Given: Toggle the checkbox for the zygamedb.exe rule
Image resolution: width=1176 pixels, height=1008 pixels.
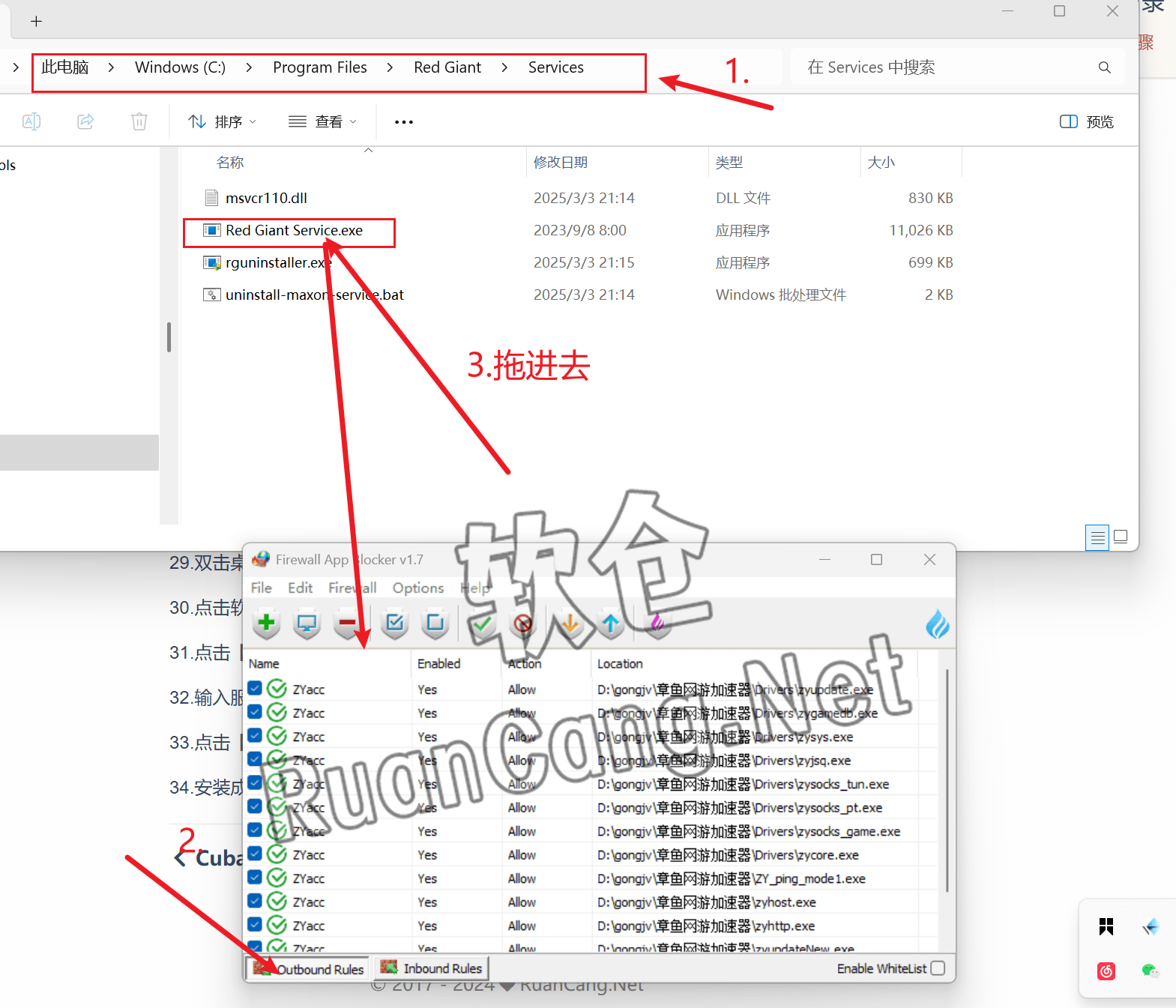Looking at the screenshot, I should pos(255,712).
